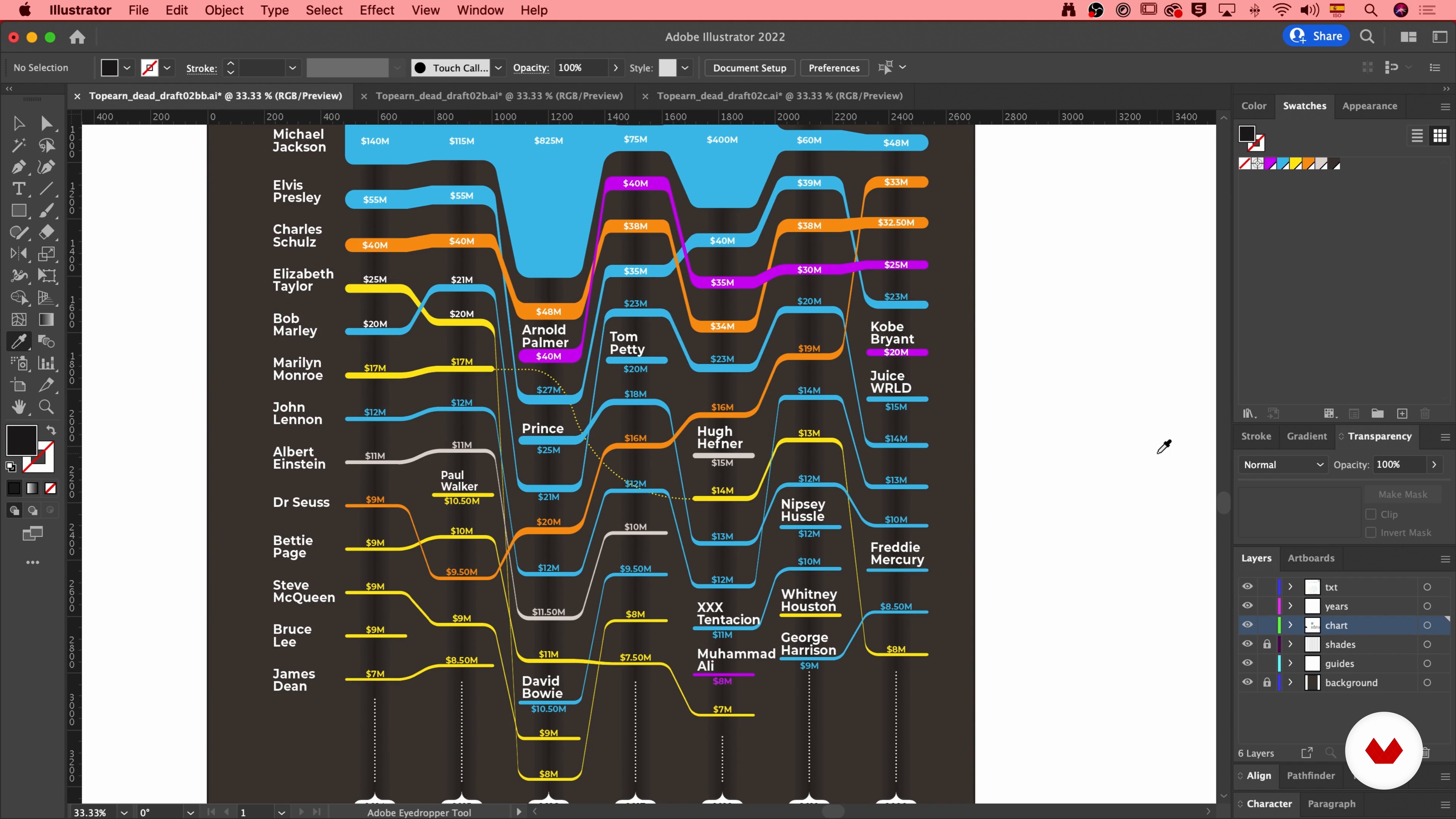Image resolution: width=1456 pixels, height=819 pixels.
Task: Select the Eraser tool
Action: [46, 232]
